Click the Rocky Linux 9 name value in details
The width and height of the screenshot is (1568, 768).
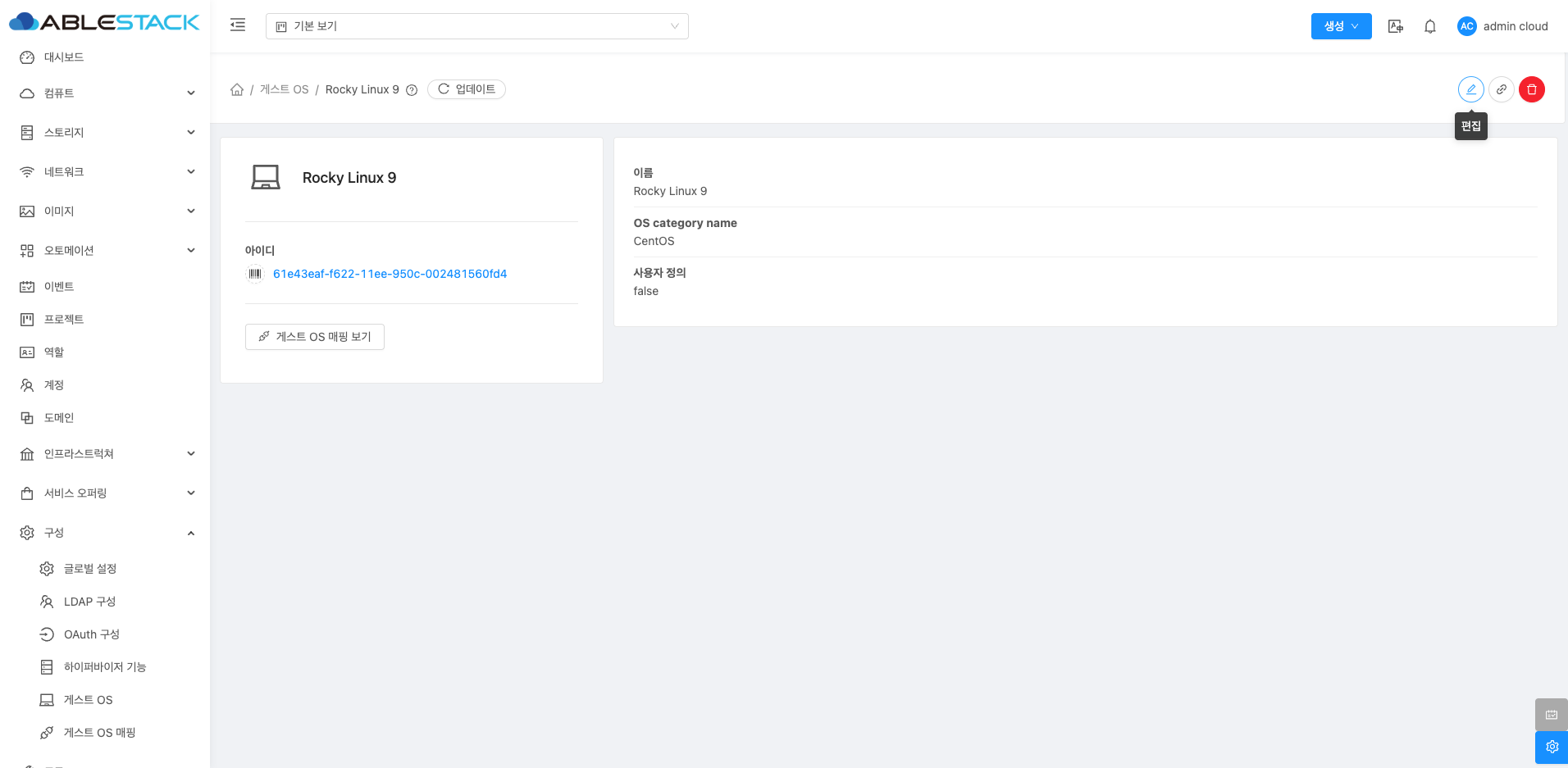(670, 191)
